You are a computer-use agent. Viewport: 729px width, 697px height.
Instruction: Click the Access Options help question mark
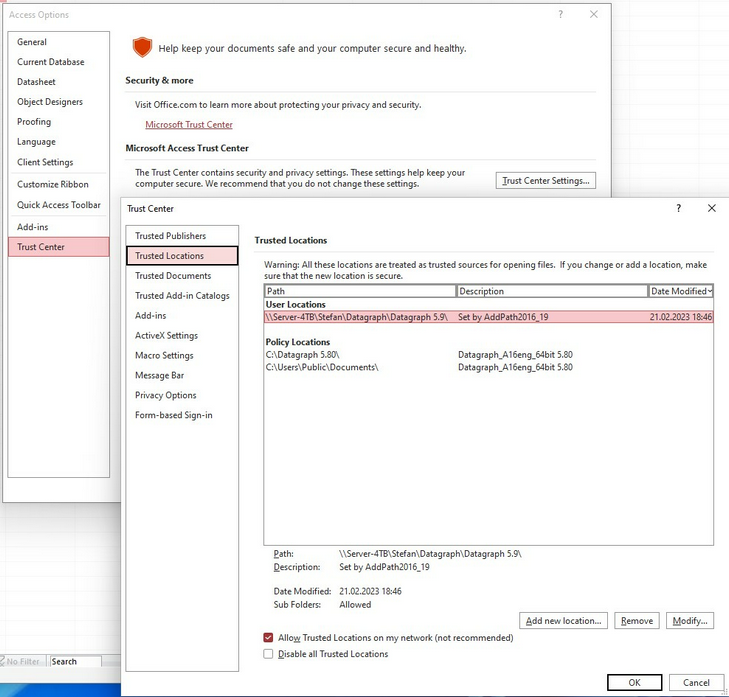click(561, 15)
